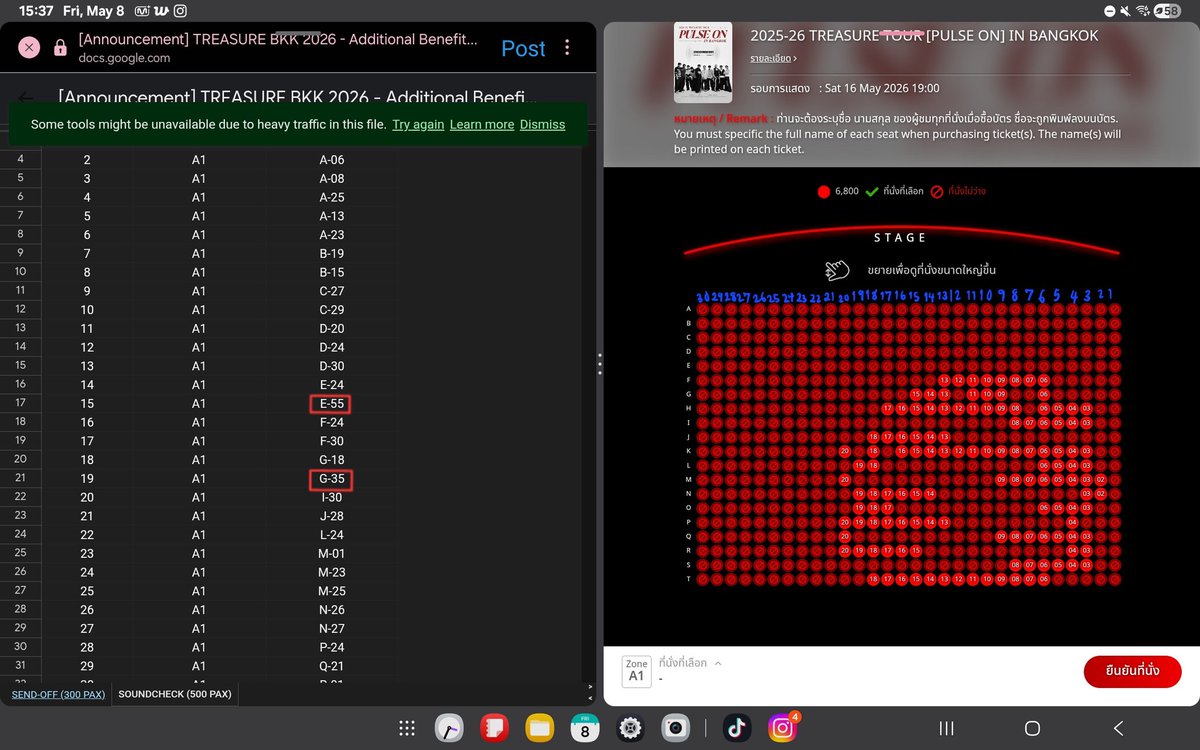Open the three-dot menu beside Post
Screen dimensions: 1200x750
[567, 48]
